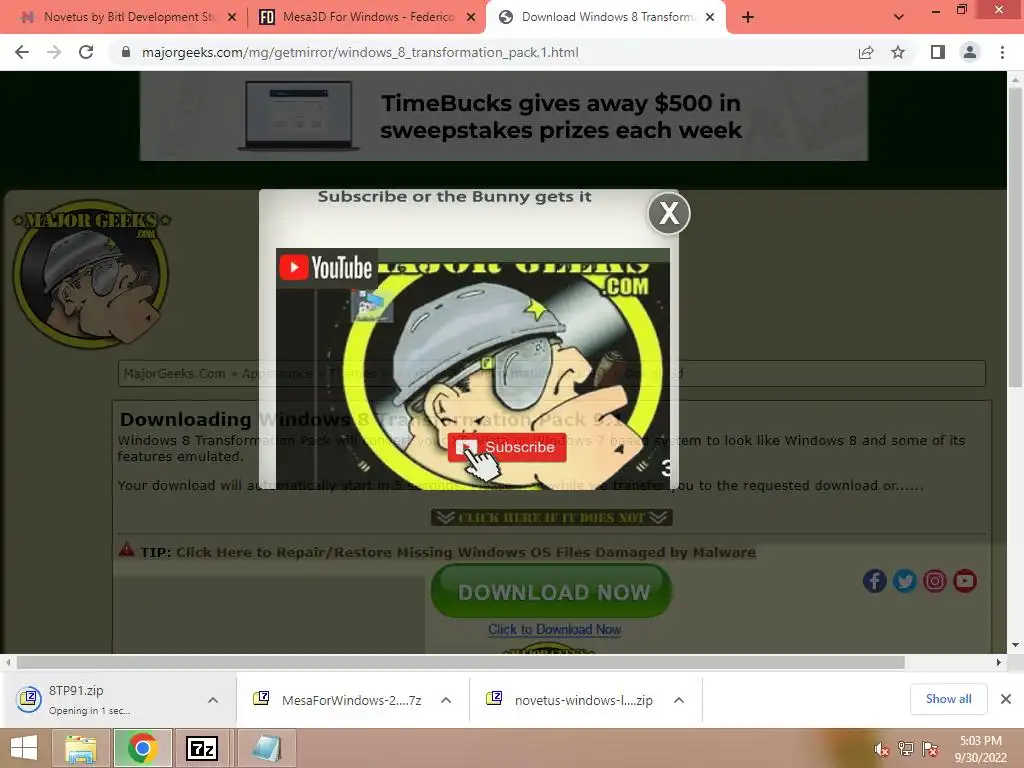Click the green DOWNLOAD NOW button
Image resolution: width=1024 pixels, height=768 pixels.
click(x=552, y=592)
